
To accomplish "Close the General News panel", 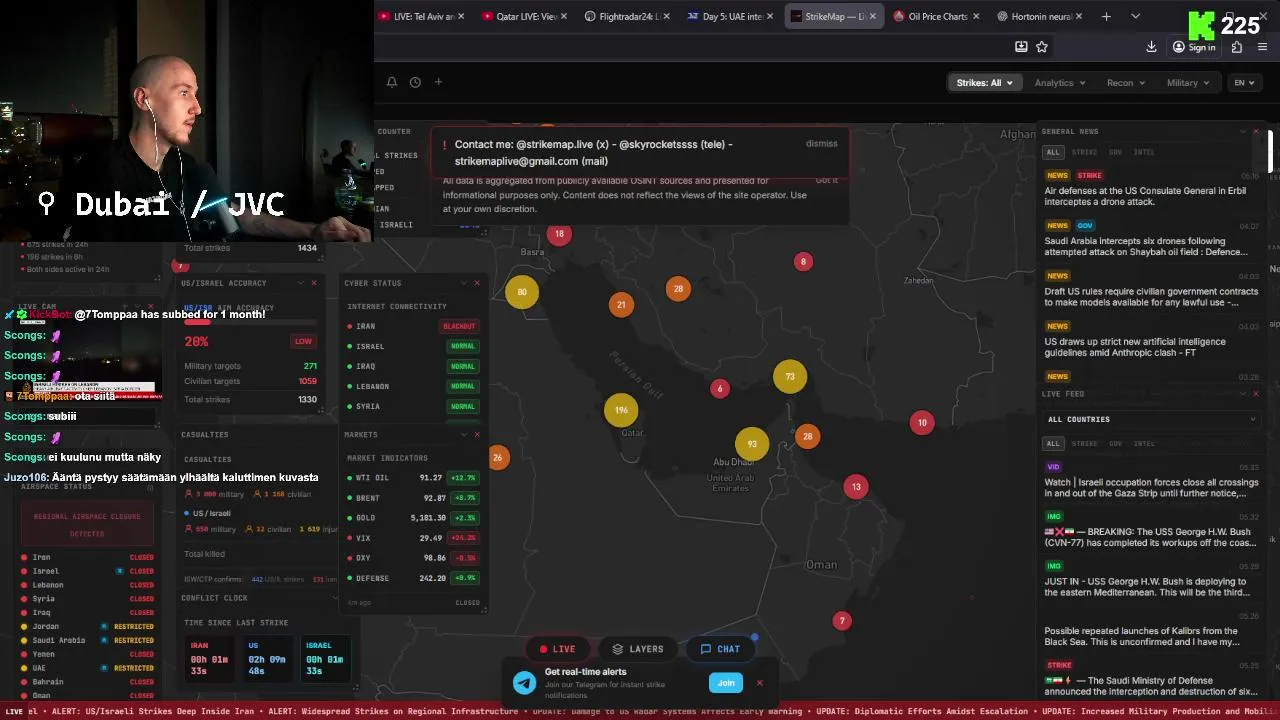I will (1256, 131).
